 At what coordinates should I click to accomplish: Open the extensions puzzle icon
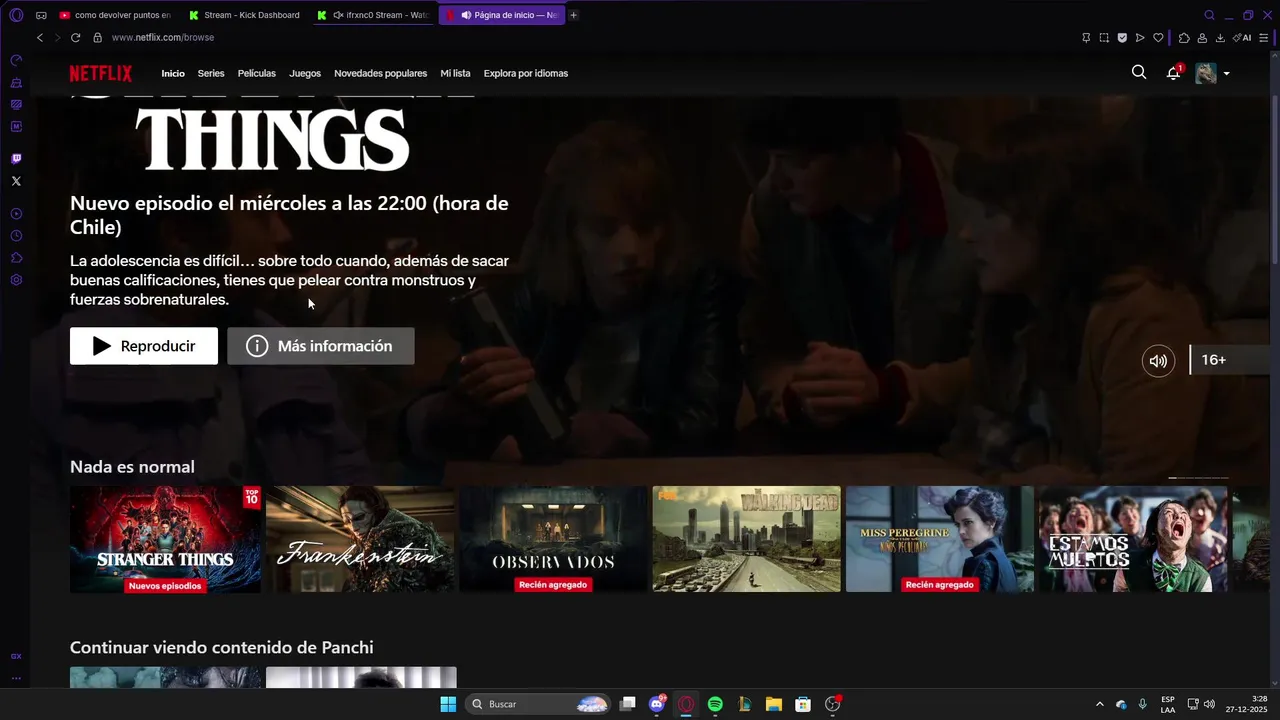1184,37
